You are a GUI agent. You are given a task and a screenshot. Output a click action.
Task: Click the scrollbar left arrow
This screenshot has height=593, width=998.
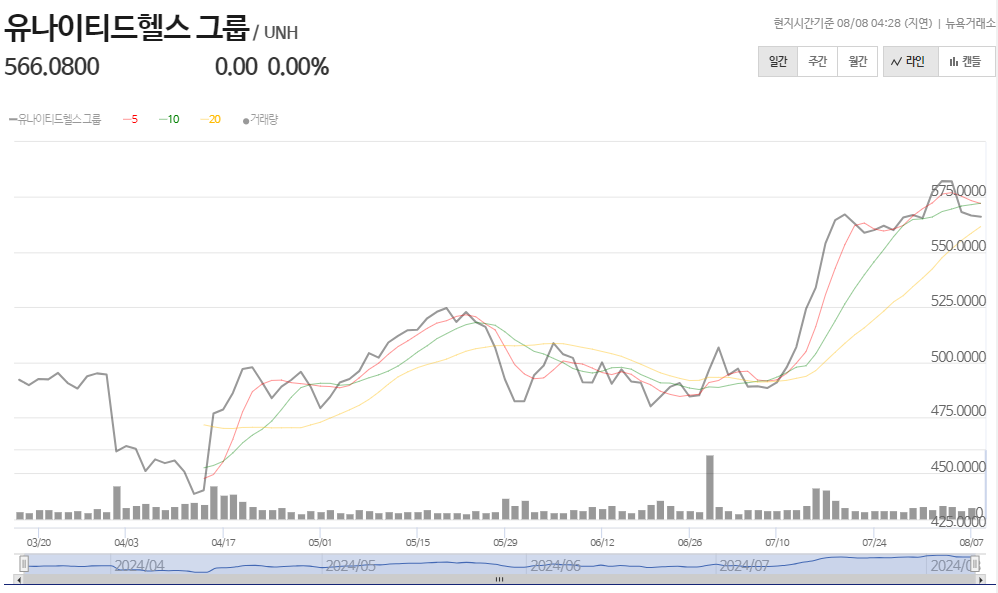tap(18, 580)
